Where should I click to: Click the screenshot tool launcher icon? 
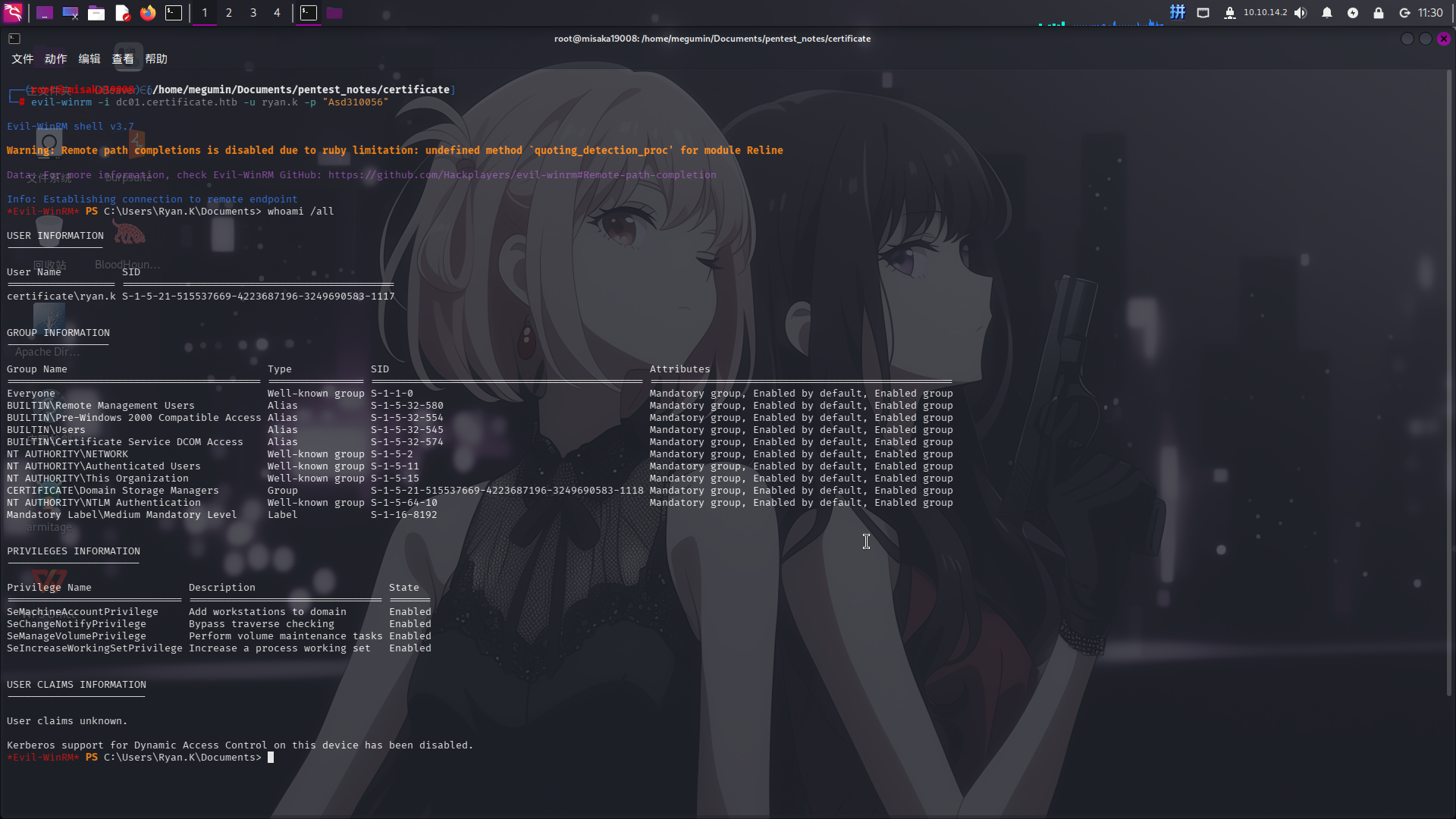pyautogui.click(x=71, y=12)
